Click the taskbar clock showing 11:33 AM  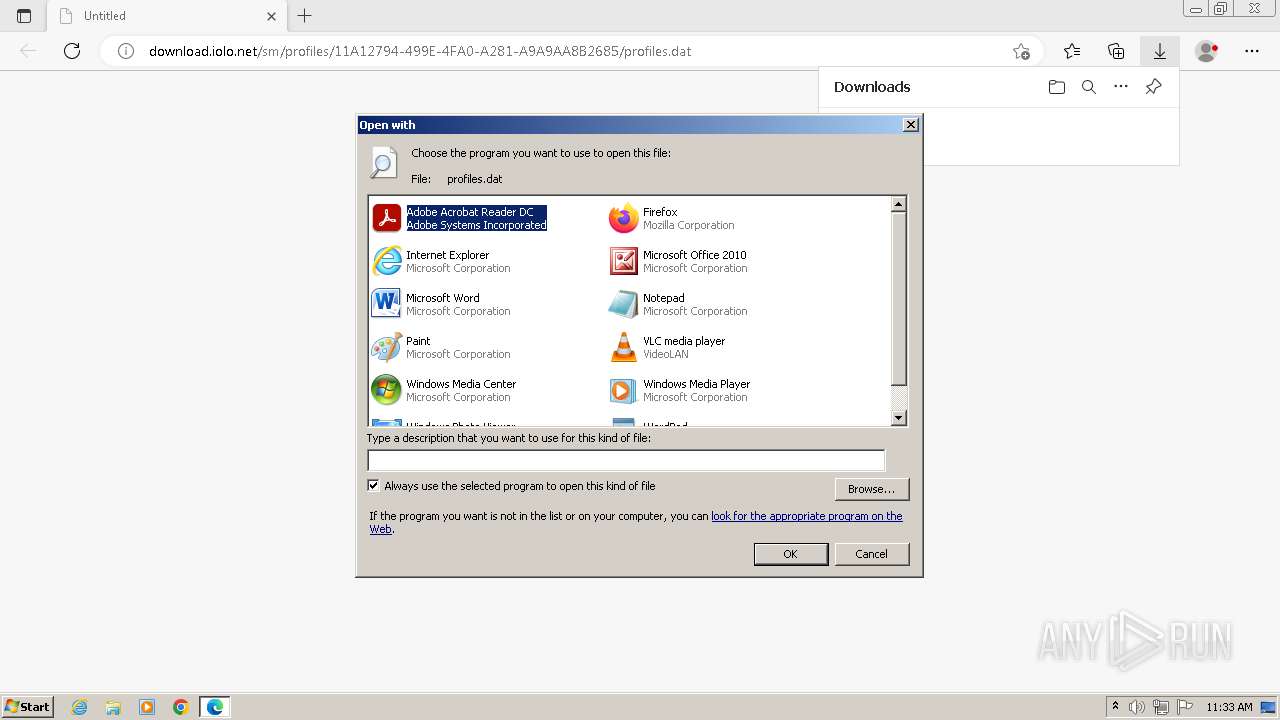(x=1229, y=707)
